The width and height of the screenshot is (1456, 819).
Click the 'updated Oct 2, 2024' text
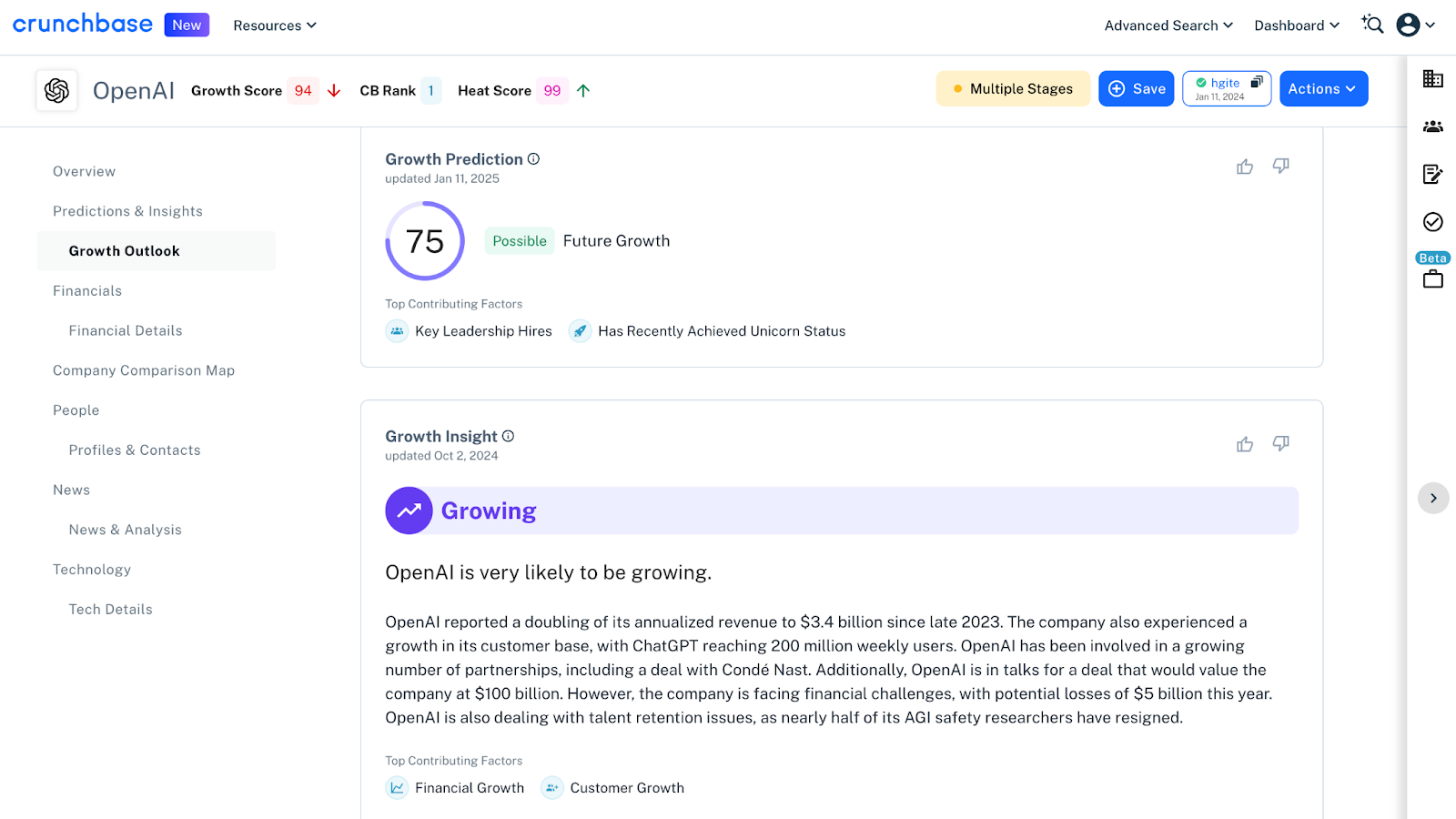click(441, 456)
